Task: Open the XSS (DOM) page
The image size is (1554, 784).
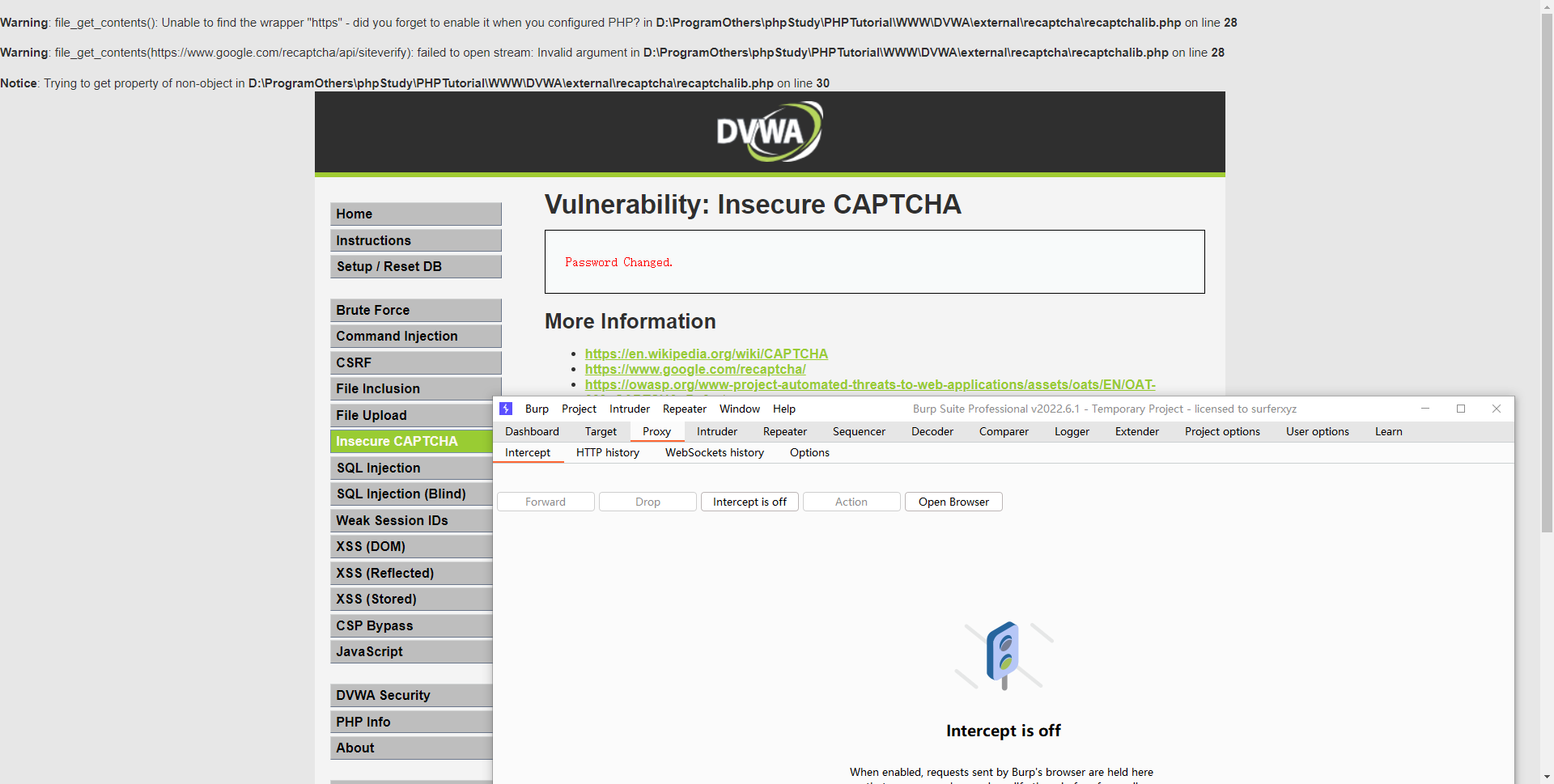Action: pyautogui.click(x=411, y=546)
